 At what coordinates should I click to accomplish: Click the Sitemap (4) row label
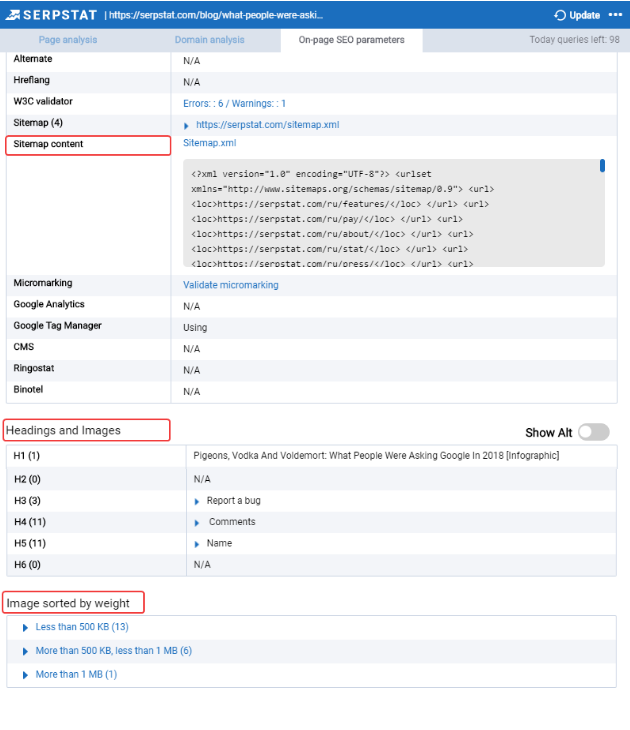[38, 122]
